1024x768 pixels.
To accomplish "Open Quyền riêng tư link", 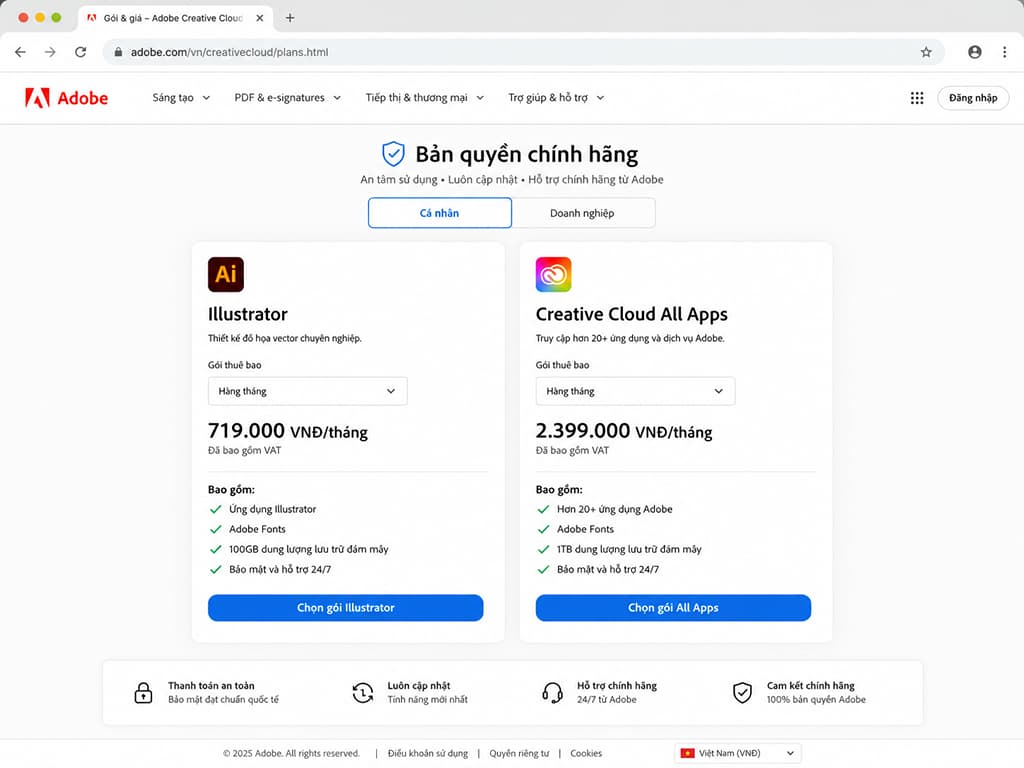I will point(519,753).
